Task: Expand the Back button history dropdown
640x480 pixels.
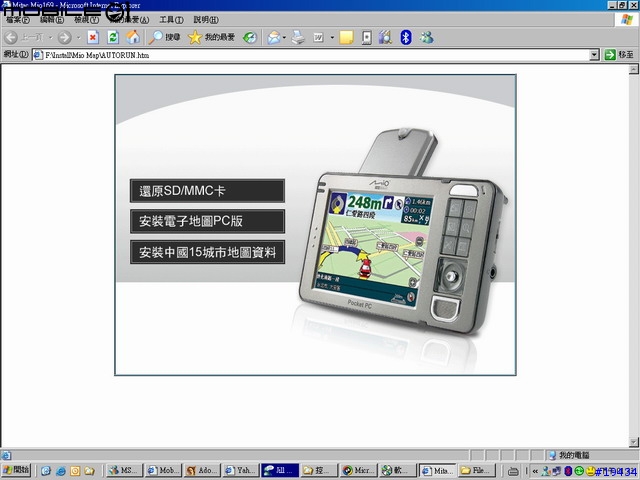Action: click(x=51, y=38)
